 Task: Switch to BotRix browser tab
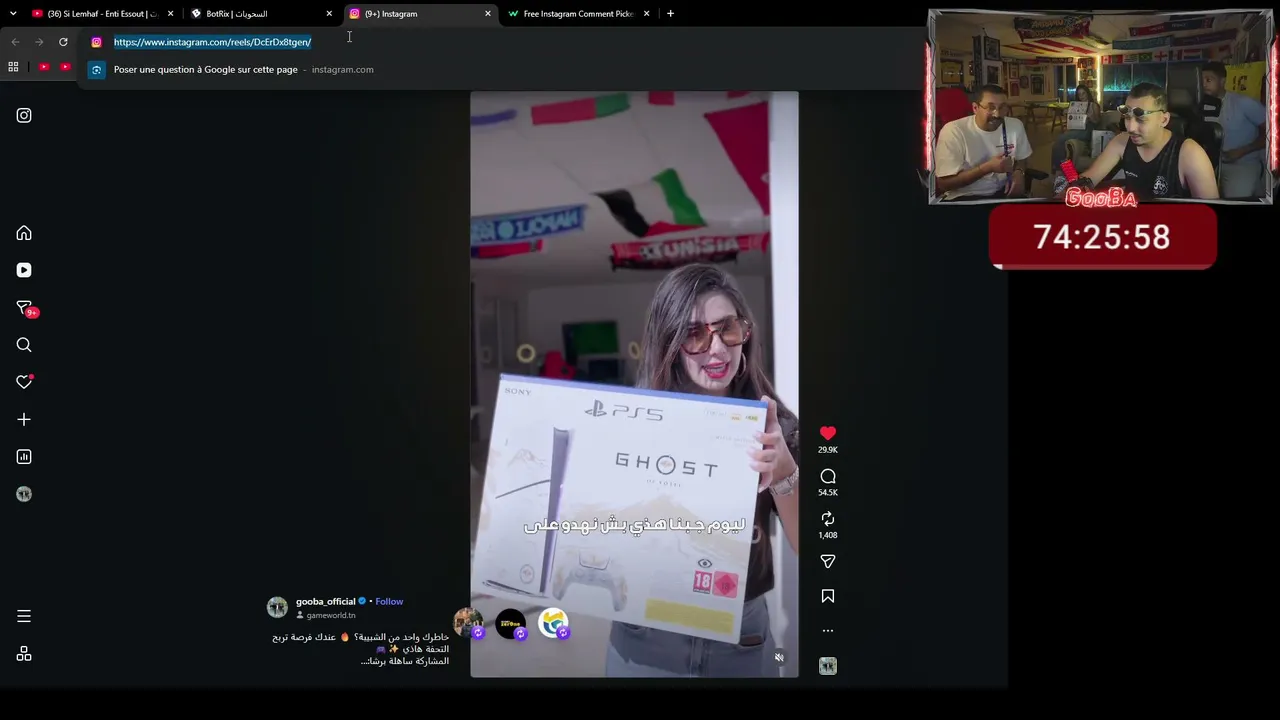click(262, 14)
